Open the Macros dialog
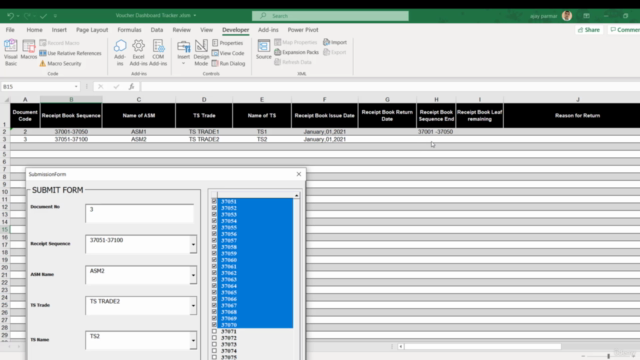 [29, 50]
